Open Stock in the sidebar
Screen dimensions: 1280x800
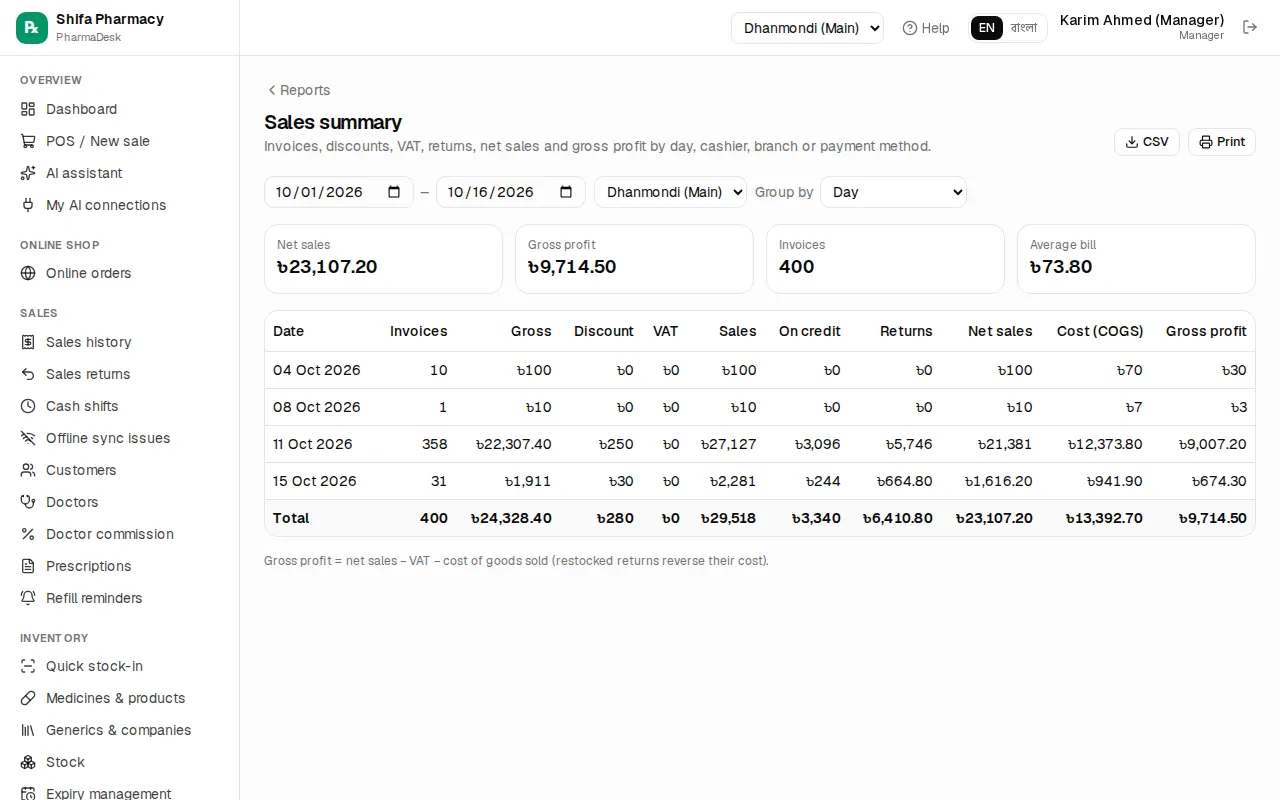pos(119,762)
